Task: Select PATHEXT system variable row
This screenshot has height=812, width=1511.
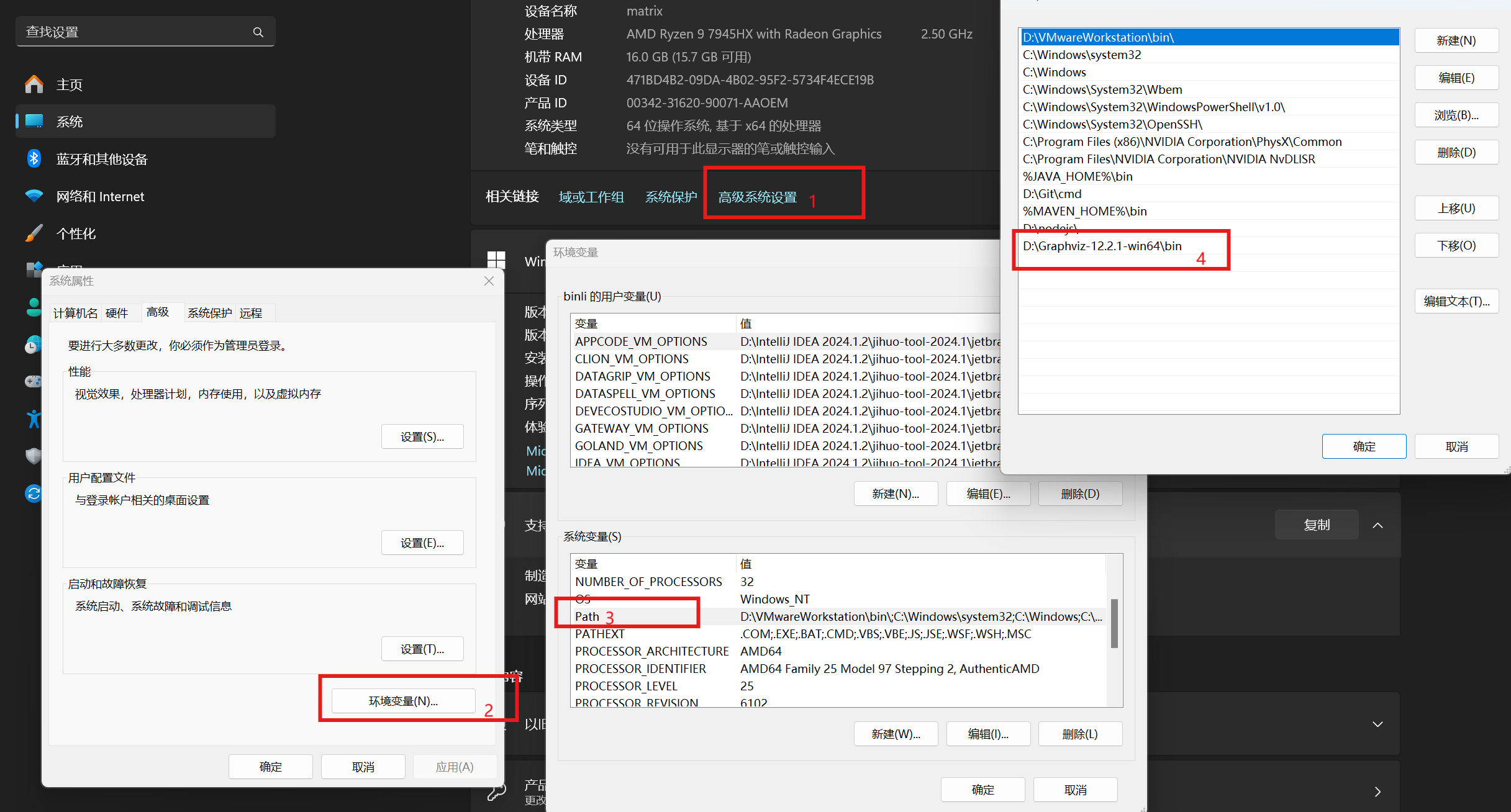Action: click(x=838, y=634)
